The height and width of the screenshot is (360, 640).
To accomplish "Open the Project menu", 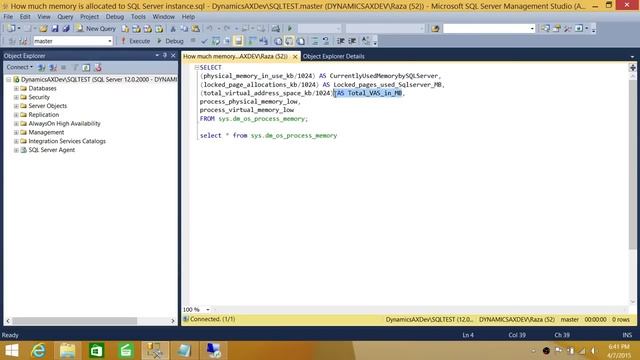I will pyautogui.click(x=89, y=17).
